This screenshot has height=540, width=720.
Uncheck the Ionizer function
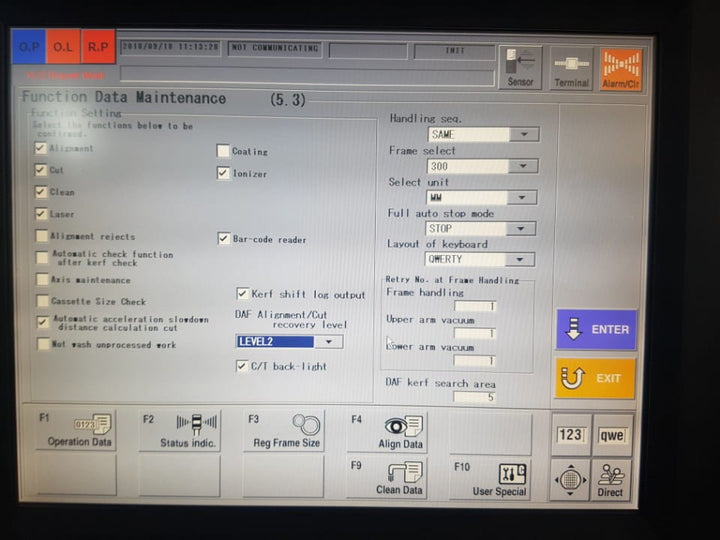click(x=224, y=173)
